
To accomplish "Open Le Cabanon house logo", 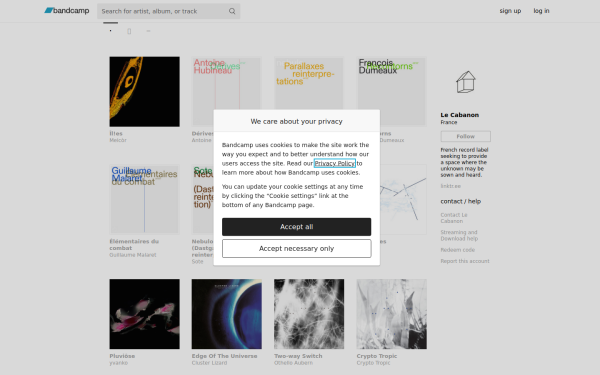I will 466,82.
